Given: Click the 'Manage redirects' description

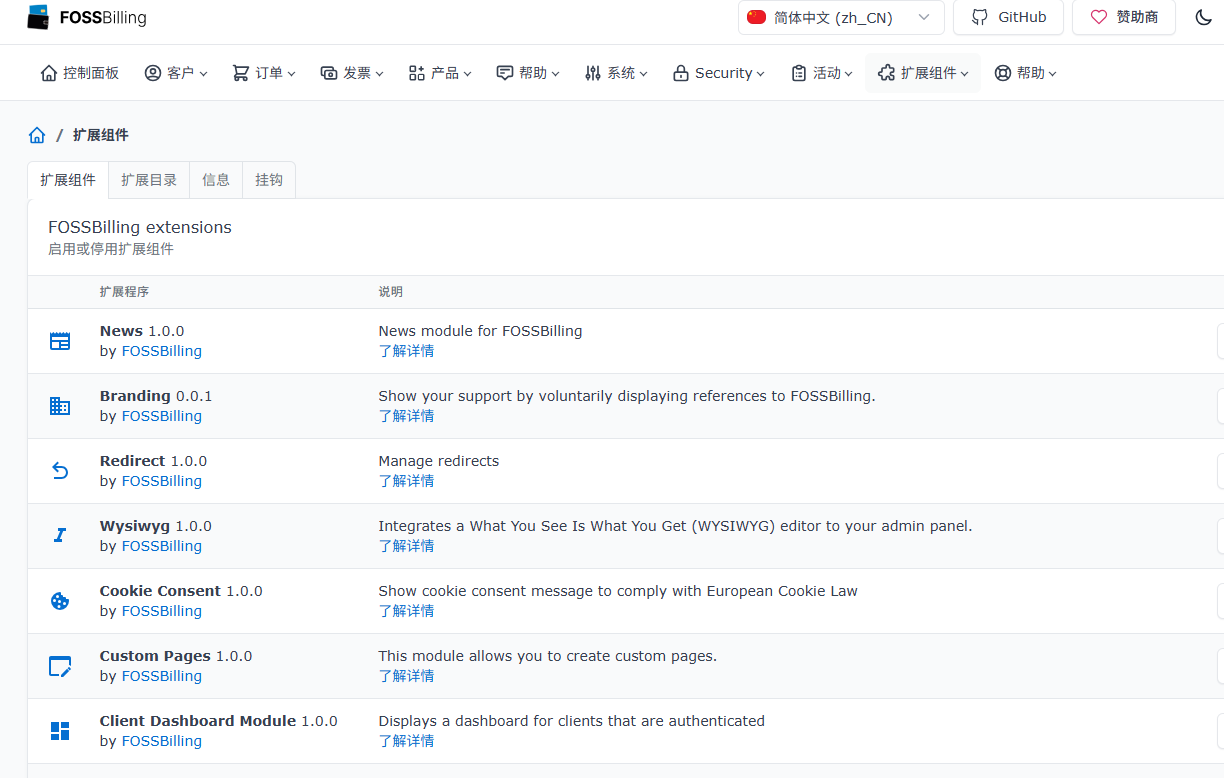Looking at the screenshot, I should [x=438, y=461].
